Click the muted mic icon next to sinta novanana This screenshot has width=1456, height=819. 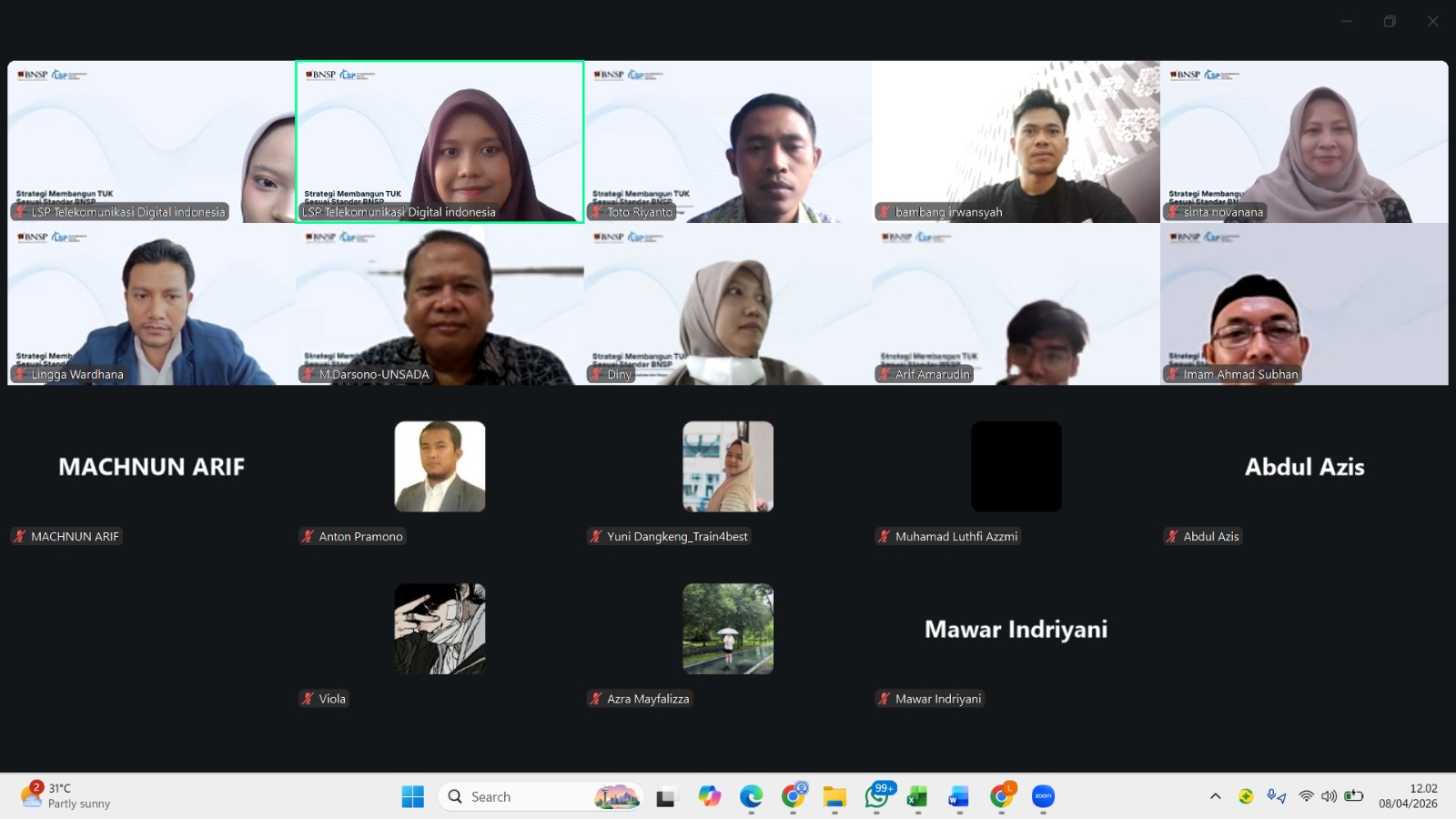pyautogui.click(x=1174, y=212)
